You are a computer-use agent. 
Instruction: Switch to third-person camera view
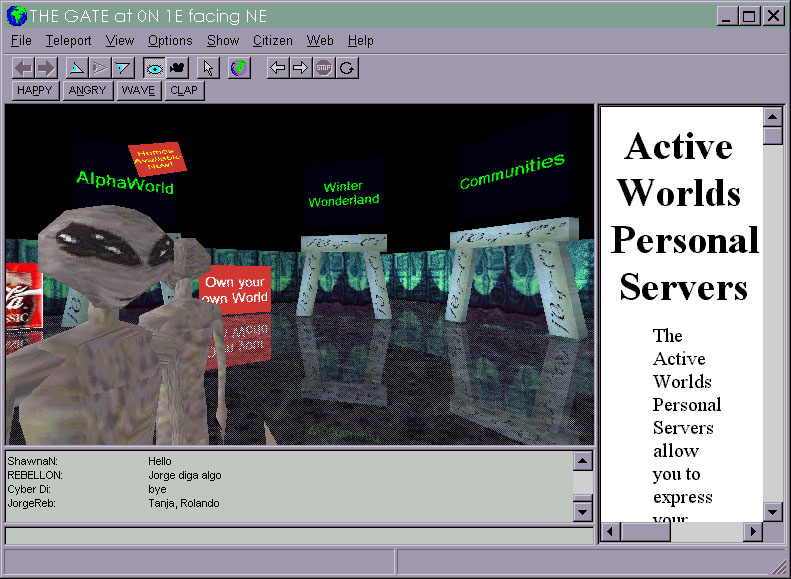[x=178, y=68]
